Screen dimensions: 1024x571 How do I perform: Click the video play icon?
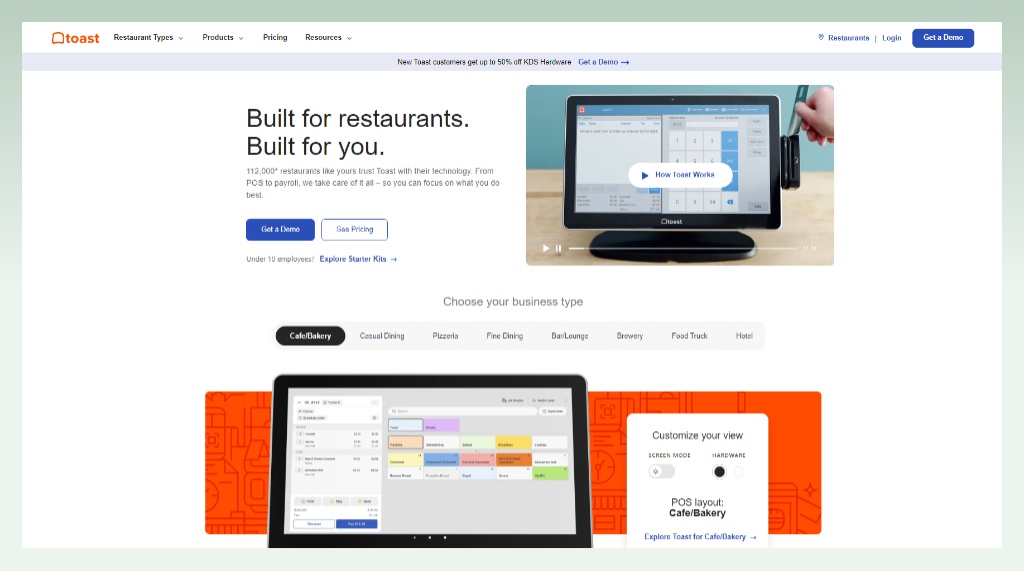pyautogui.click(x=546, y=248)
